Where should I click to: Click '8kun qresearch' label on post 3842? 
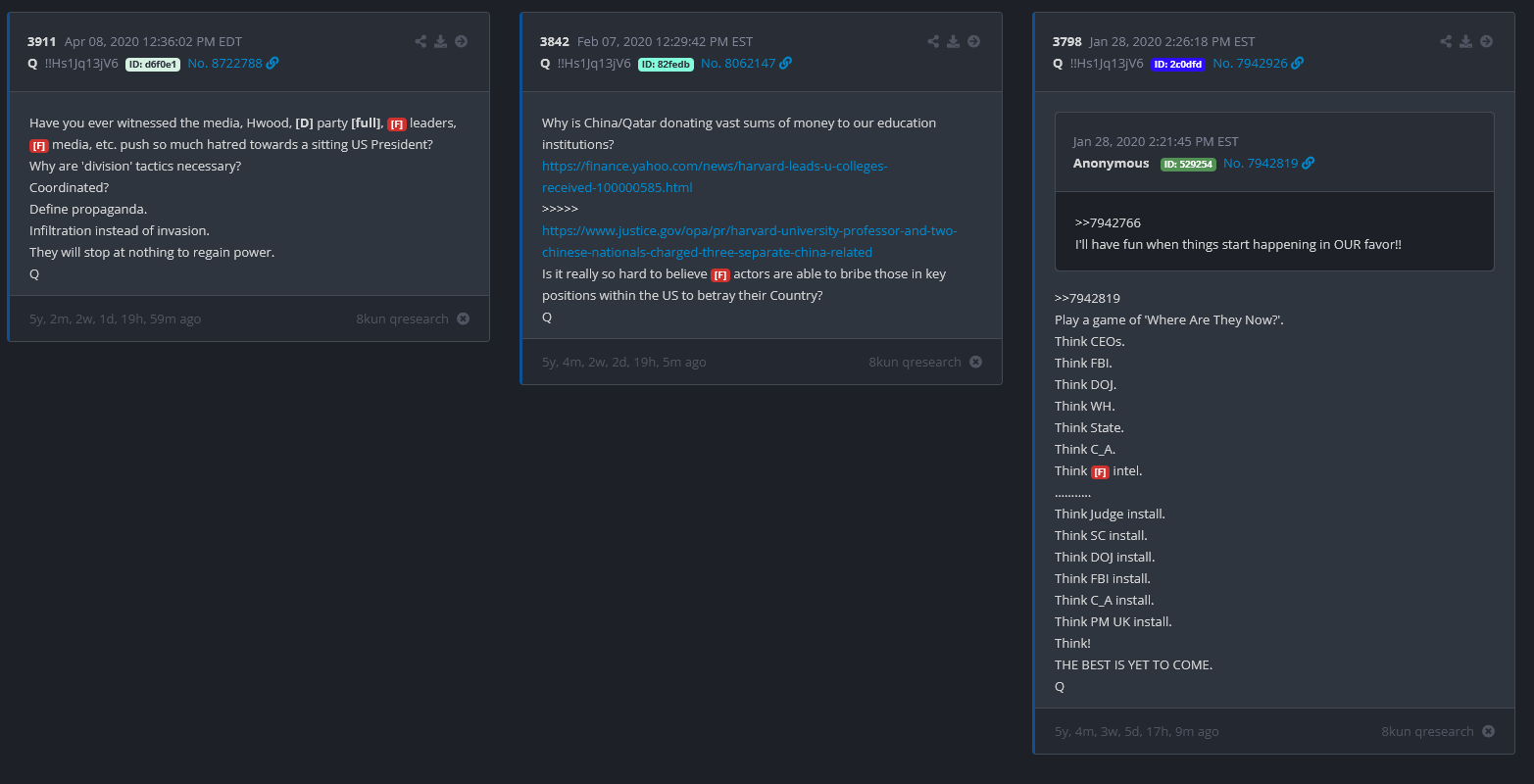[x=915, y=362]
